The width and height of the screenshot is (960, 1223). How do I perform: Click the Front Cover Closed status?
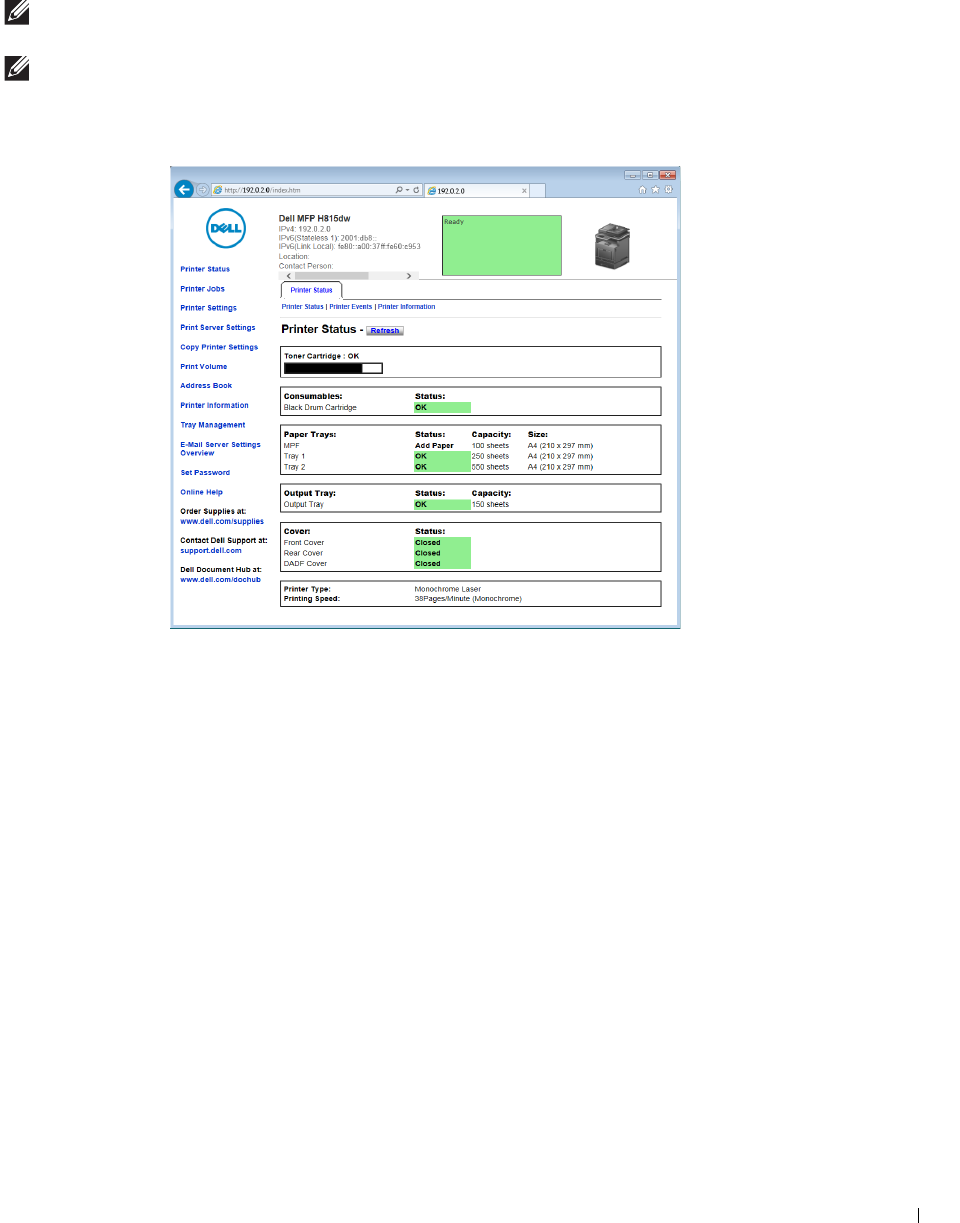click(442, 543)
